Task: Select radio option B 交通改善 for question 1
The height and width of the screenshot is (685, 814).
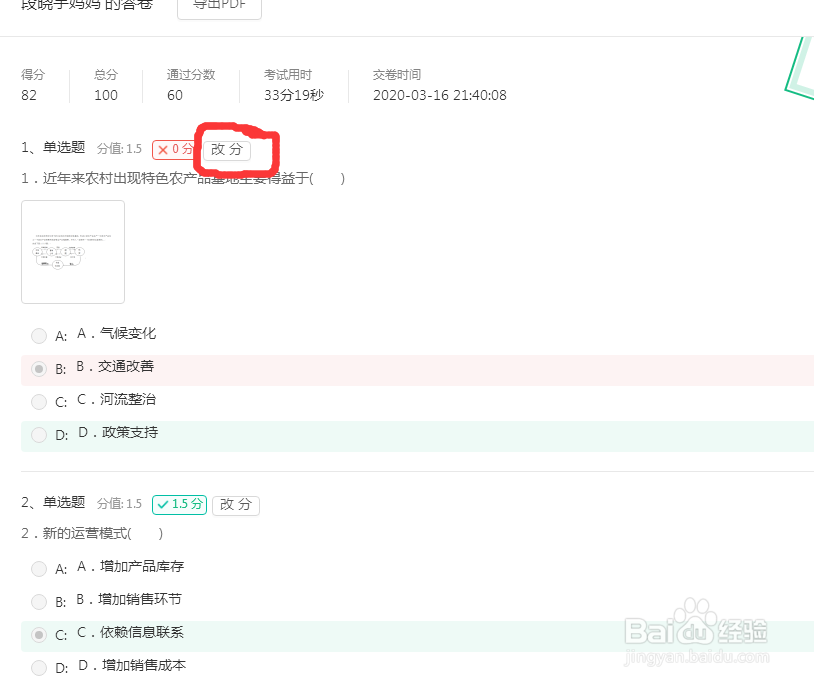Action: [38, 369]
